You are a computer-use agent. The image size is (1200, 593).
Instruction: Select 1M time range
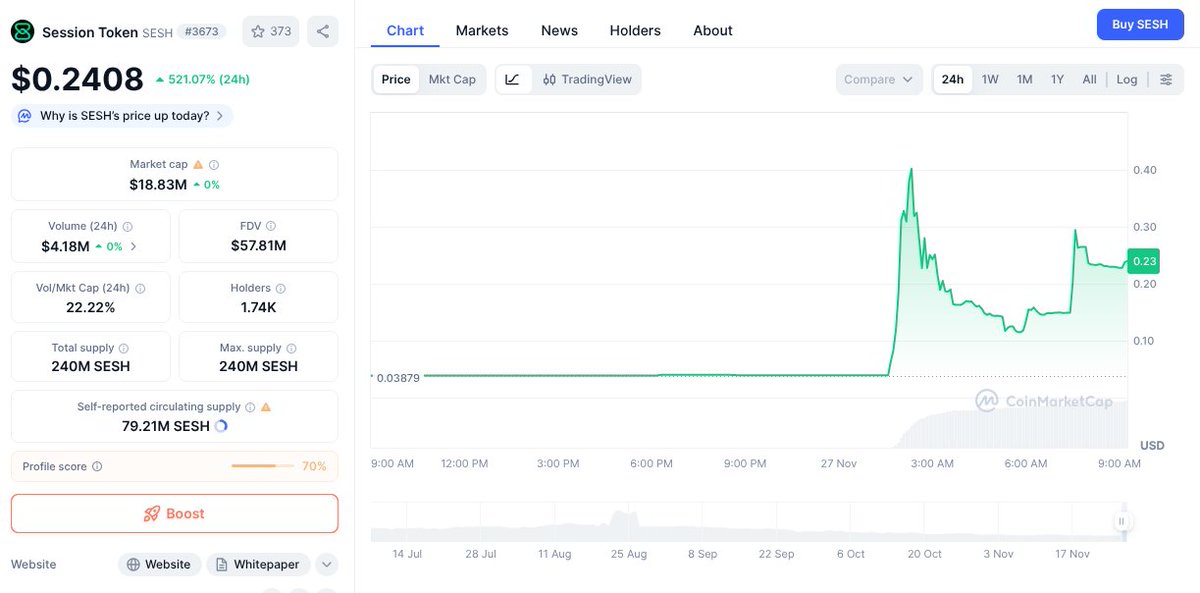tap(1025, 79)
